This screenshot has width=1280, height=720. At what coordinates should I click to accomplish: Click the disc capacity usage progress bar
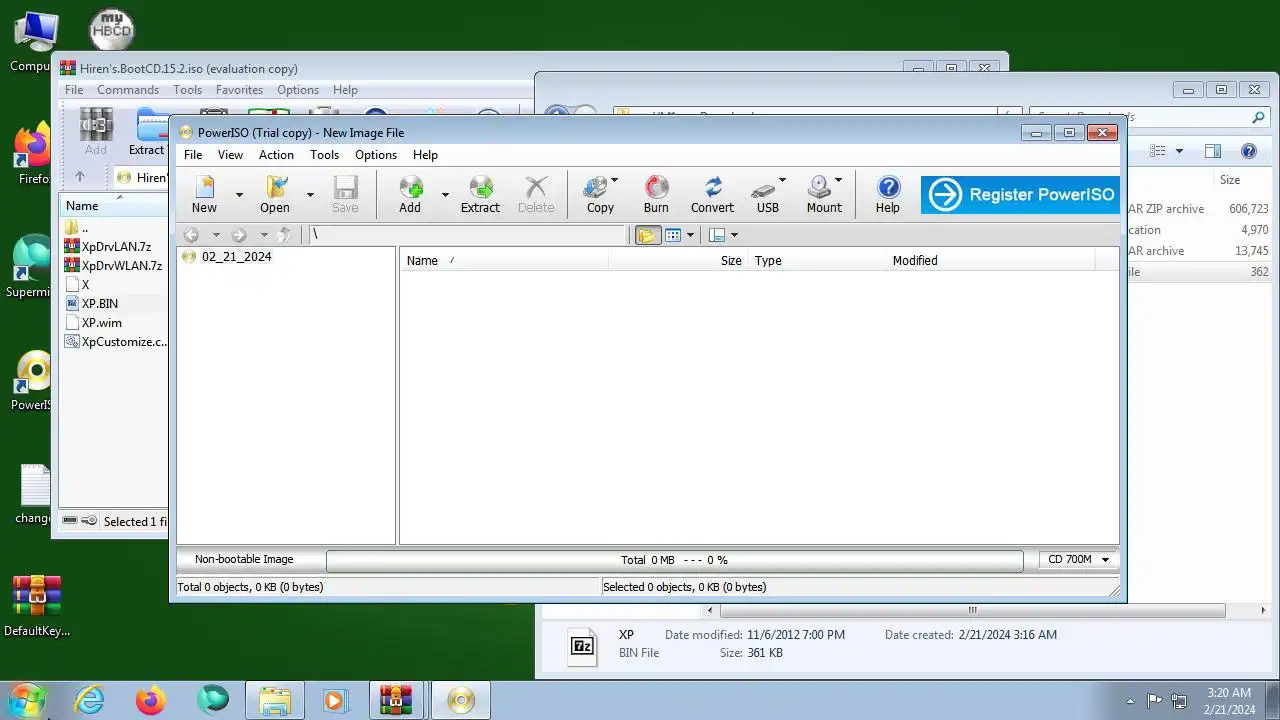click(675, 560)
